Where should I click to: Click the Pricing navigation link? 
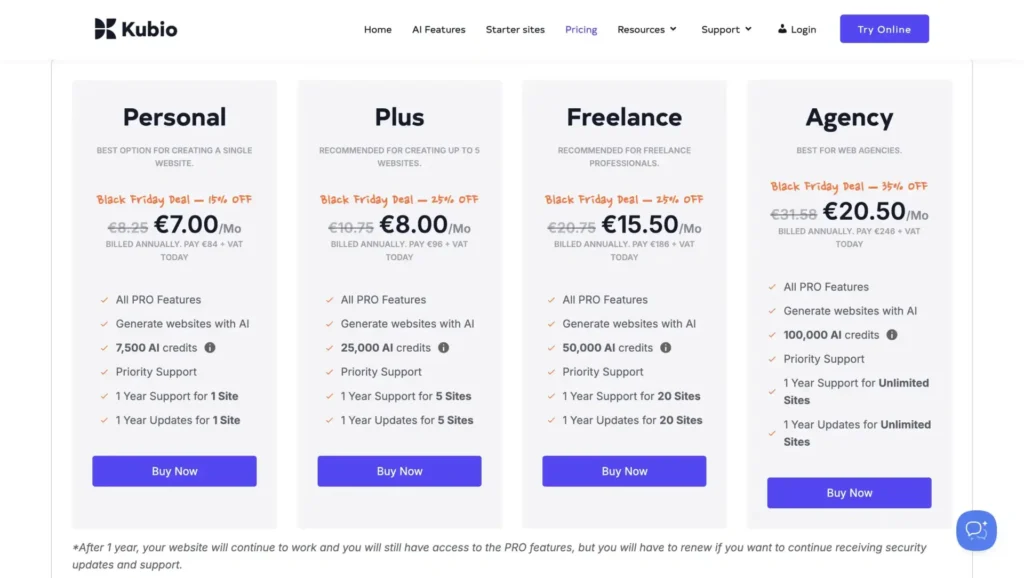tap(581, 29)
